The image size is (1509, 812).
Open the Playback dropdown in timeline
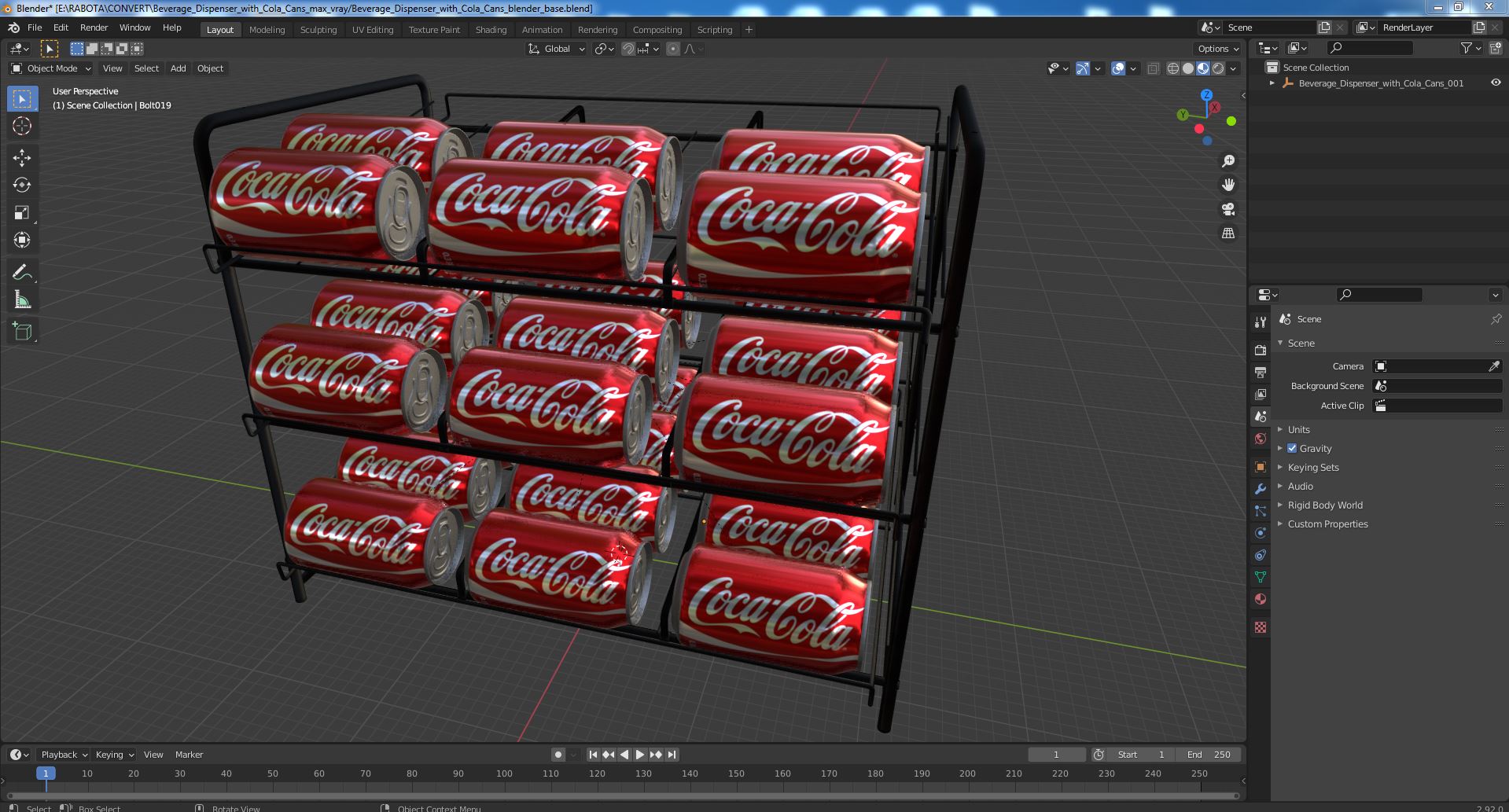click(64, 755)
